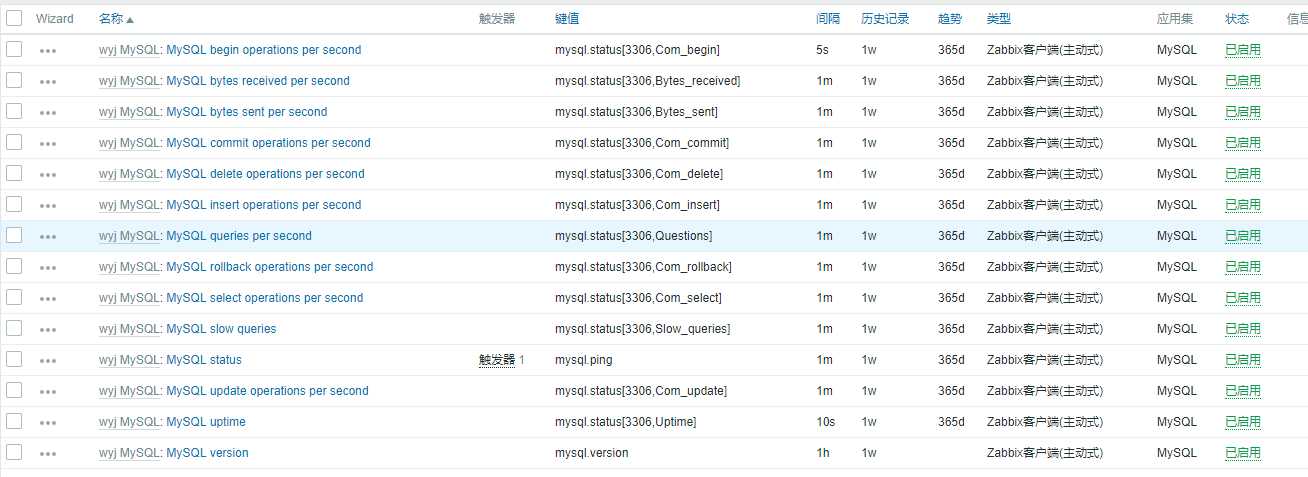Open MySQL version item link
The height and width of the screenshot is (477, 1308).
(x=207, y=453)
